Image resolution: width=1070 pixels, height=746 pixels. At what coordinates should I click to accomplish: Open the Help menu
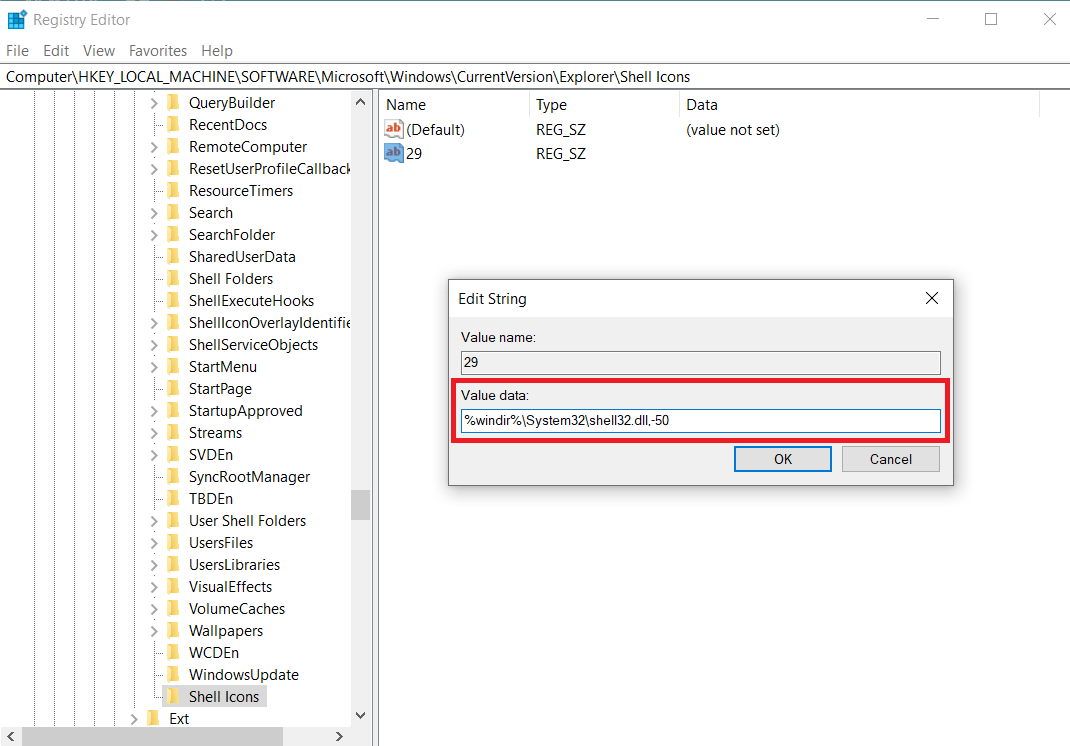pyautogui.click(x=217, y=51)
